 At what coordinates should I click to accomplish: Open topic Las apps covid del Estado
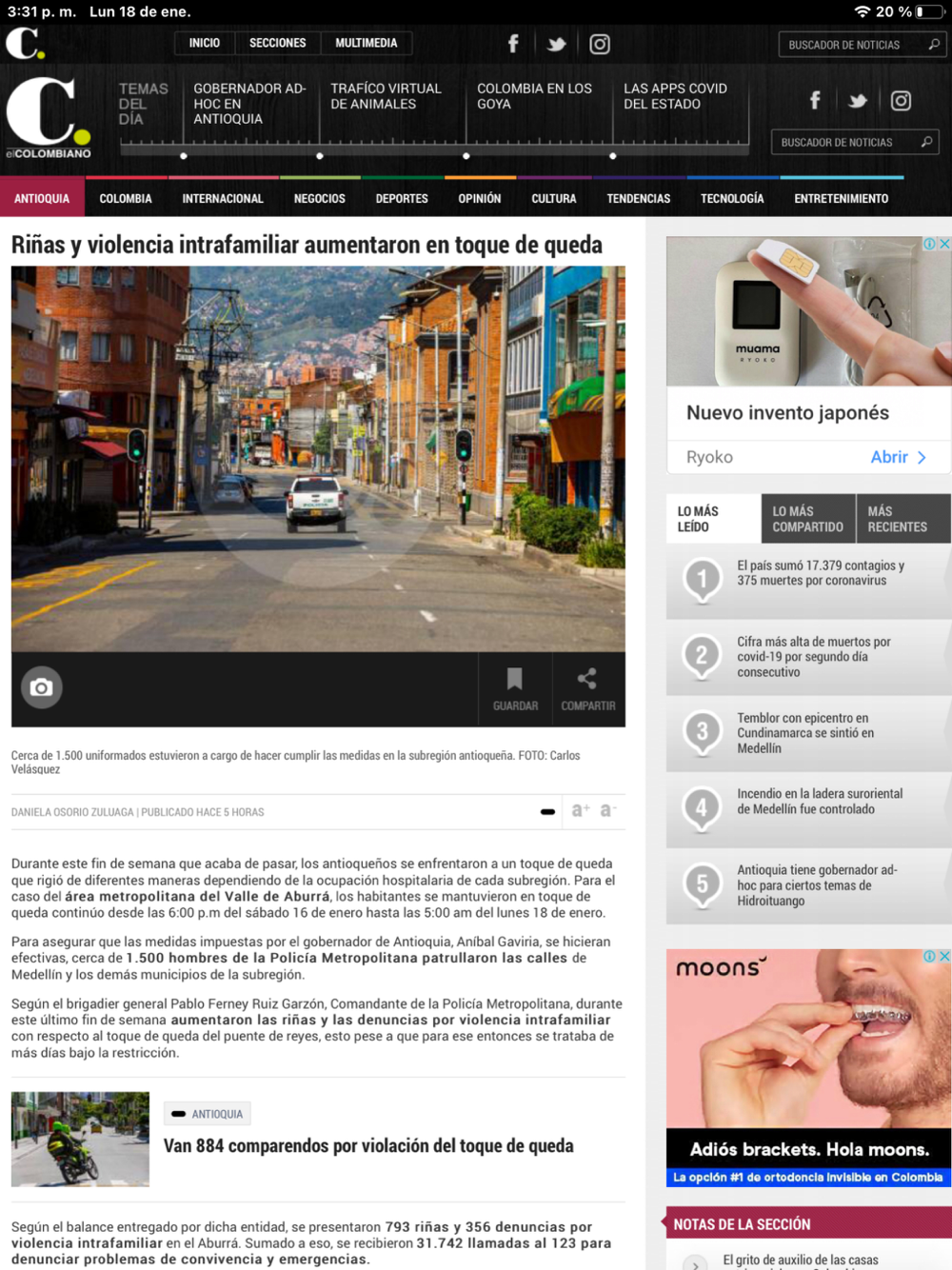pos(675,96)
